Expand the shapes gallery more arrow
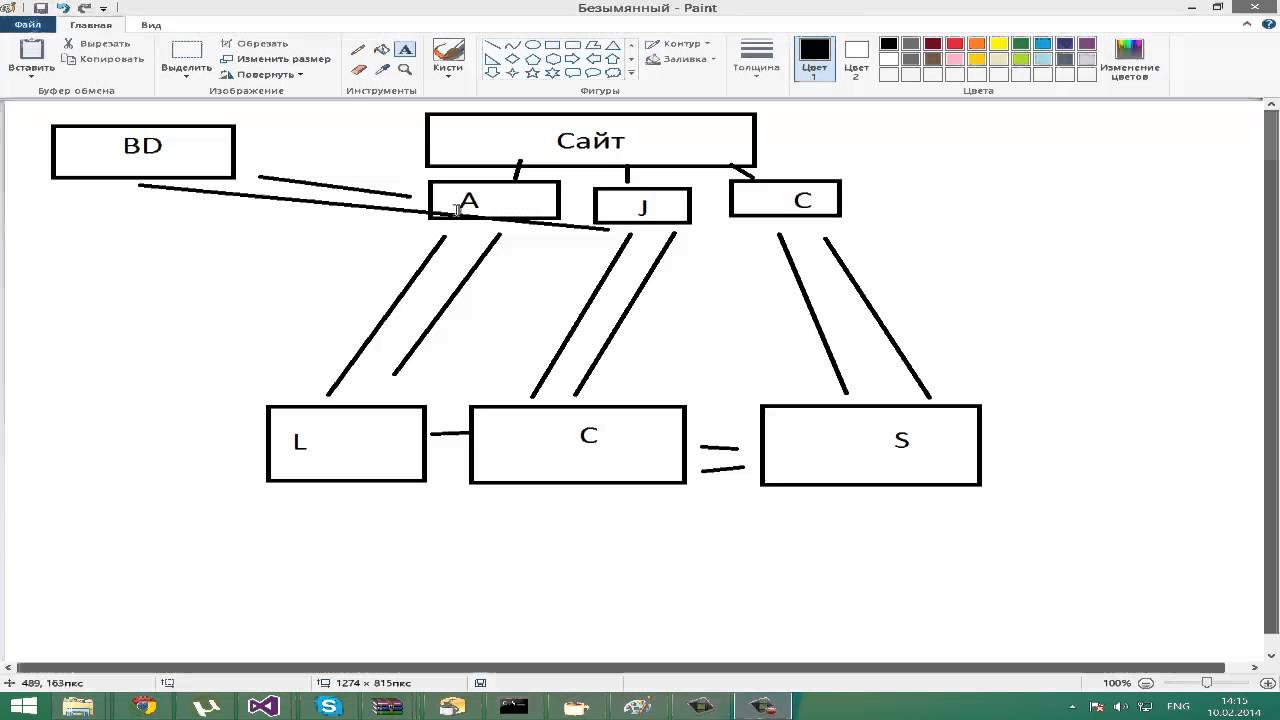Screen dimensions: 1280x720 click(631, 73)
